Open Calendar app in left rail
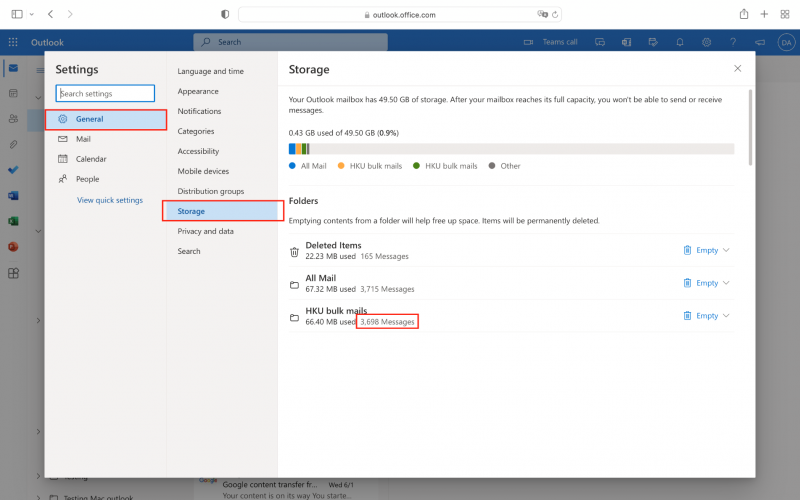Screen dimensions: 800x500 (x=13, y=93)
